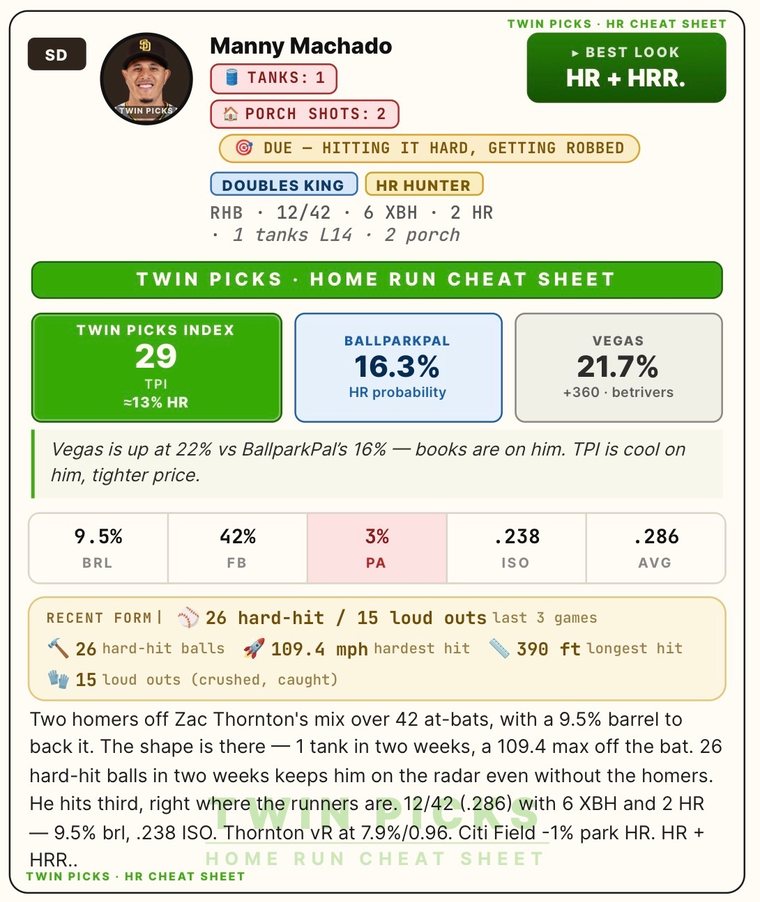Click the SD team badge
This screenshot has width=760, height=902.
[x=57, y=54]
